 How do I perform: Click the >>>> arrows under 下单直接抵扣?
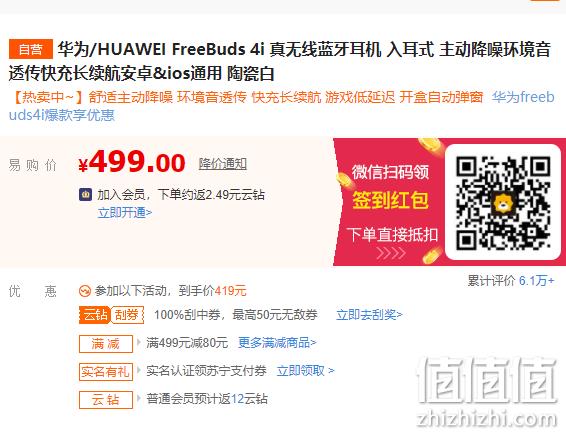click(391, 253)
